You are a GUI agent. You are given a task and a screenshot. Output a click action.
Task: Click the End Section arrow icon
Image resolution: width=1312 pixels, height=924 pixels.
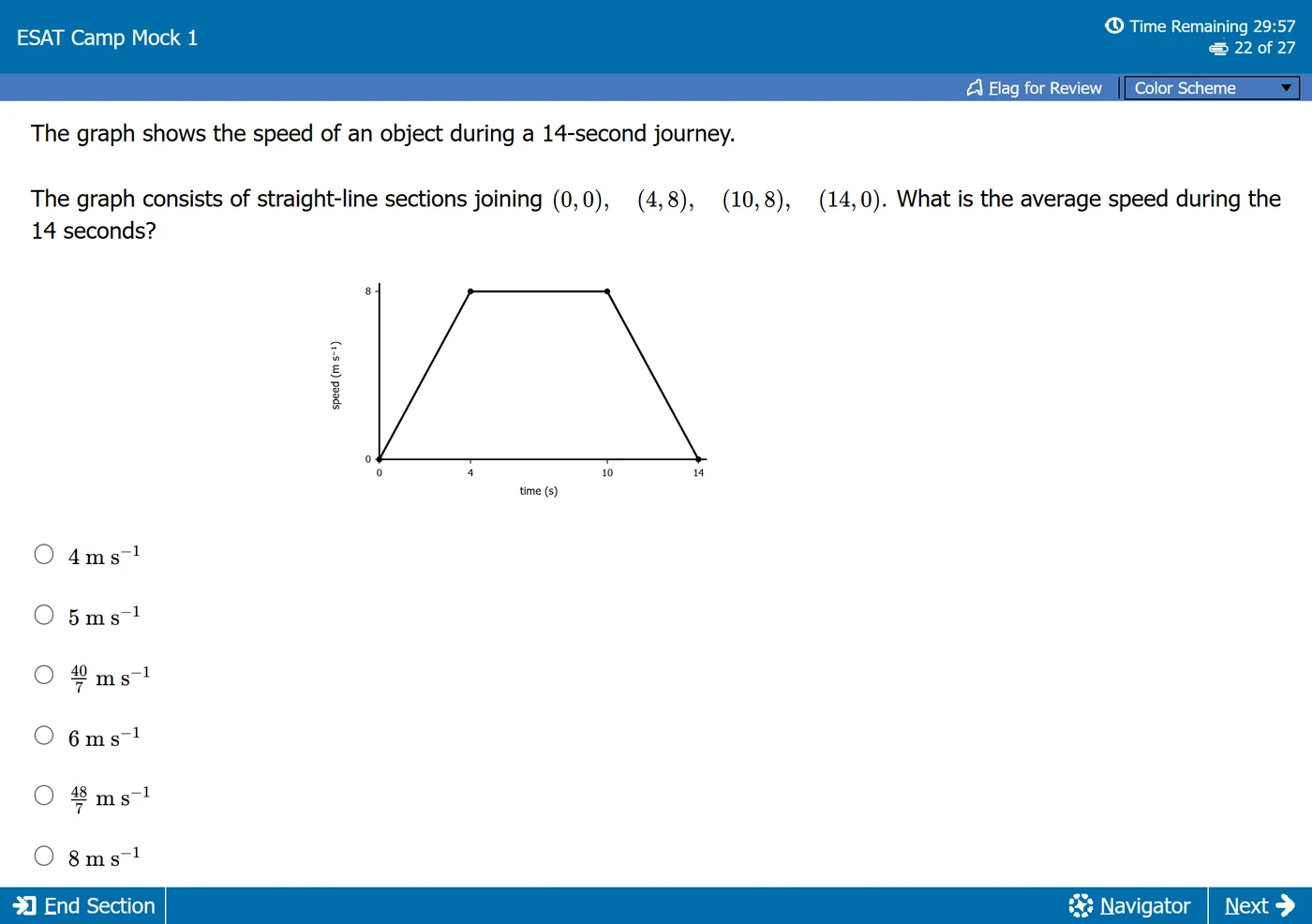[x=24, y=905]
